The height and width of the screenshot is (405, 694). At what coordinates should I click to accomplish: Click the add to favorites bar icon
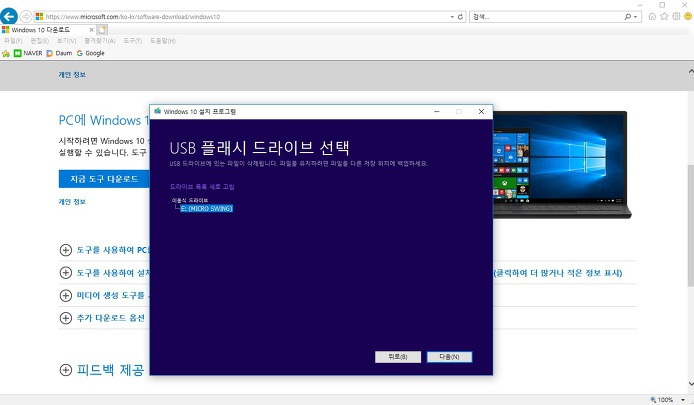point(6,53)
